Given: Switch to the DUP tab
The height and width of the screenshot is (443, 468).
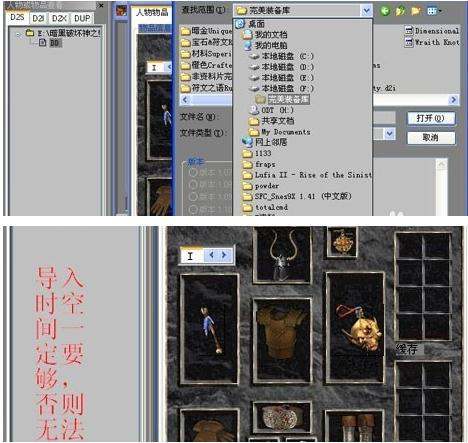Looking at the screenshot, I should (x=82, y=18).
